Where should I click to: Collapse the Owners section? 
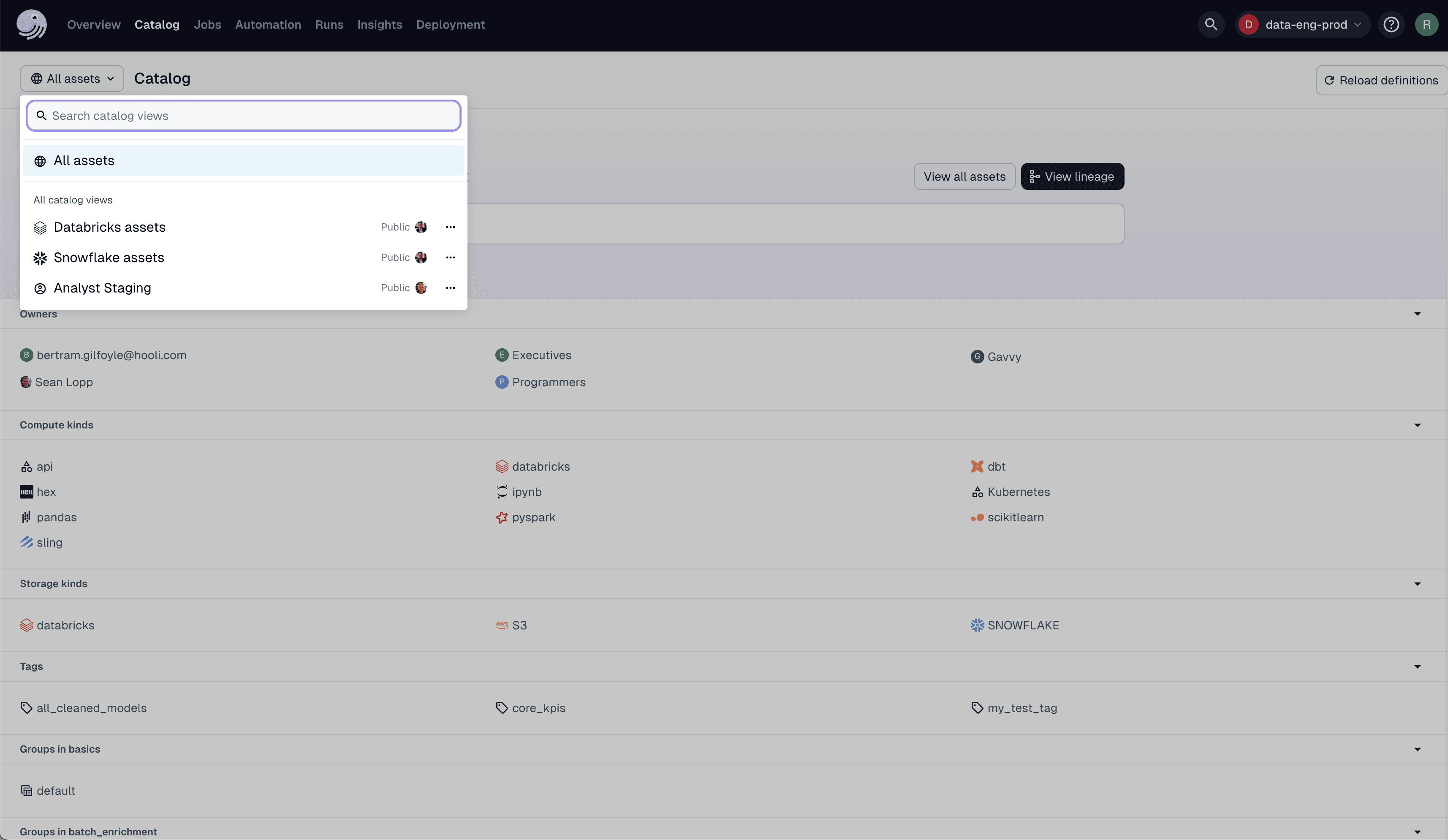(1417, 314)
